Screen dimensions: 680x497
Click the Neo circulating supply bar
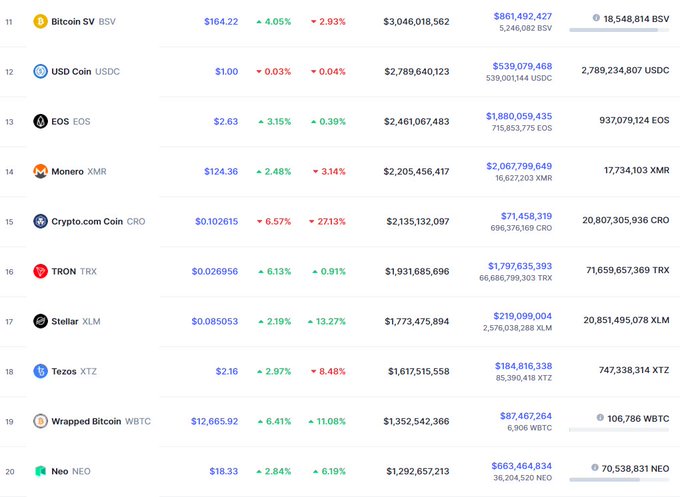[x=619, y=480]
